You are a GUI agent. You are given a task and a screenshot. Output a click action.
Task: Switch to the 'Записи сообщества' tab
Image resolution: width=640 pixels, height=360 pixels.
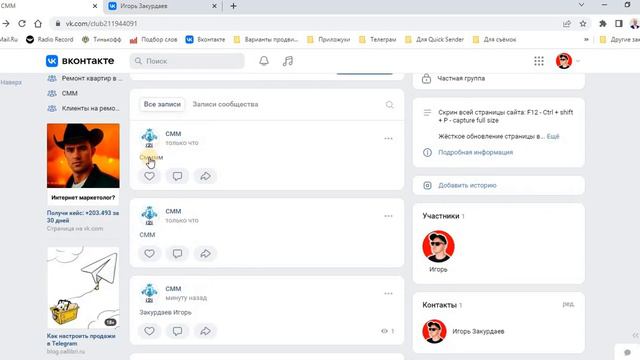tap(225, 104)
